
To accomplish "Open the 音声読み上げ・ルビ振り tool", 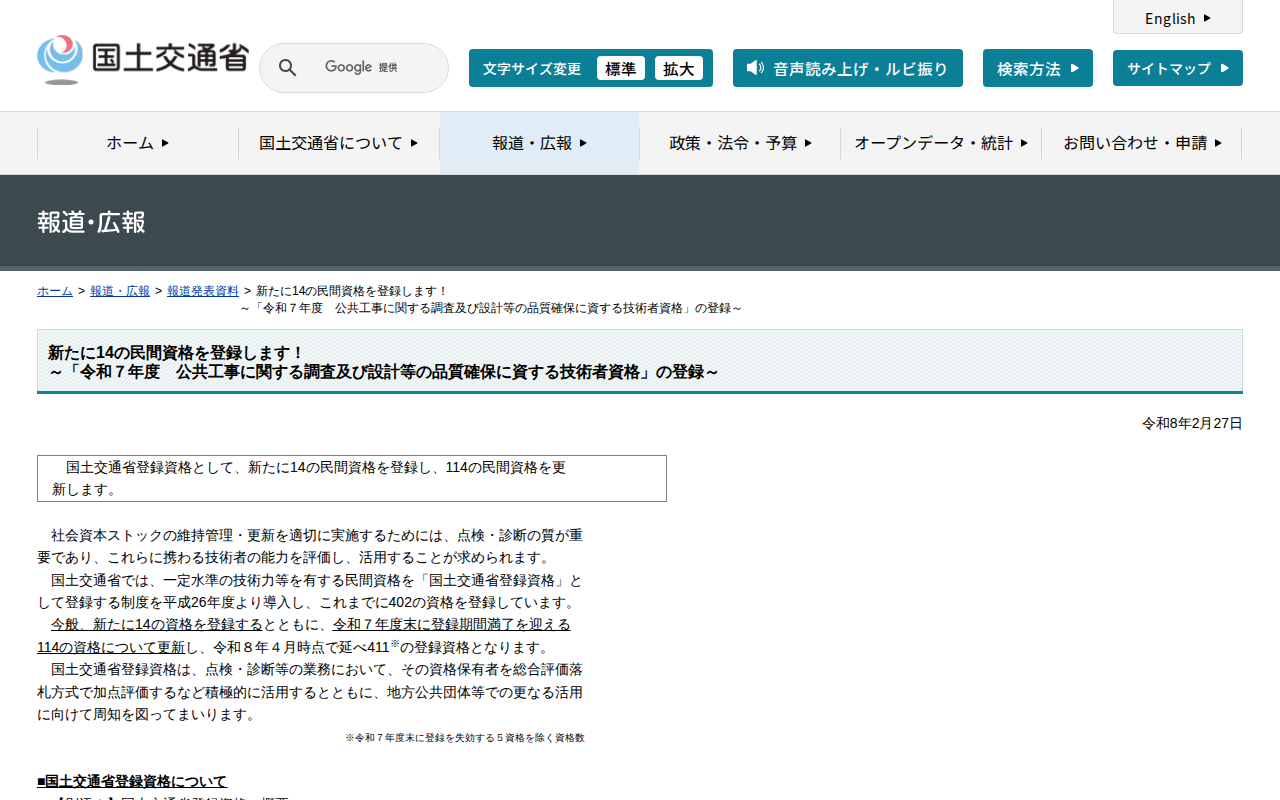I will pyautogui.click(x=859, y=68).
